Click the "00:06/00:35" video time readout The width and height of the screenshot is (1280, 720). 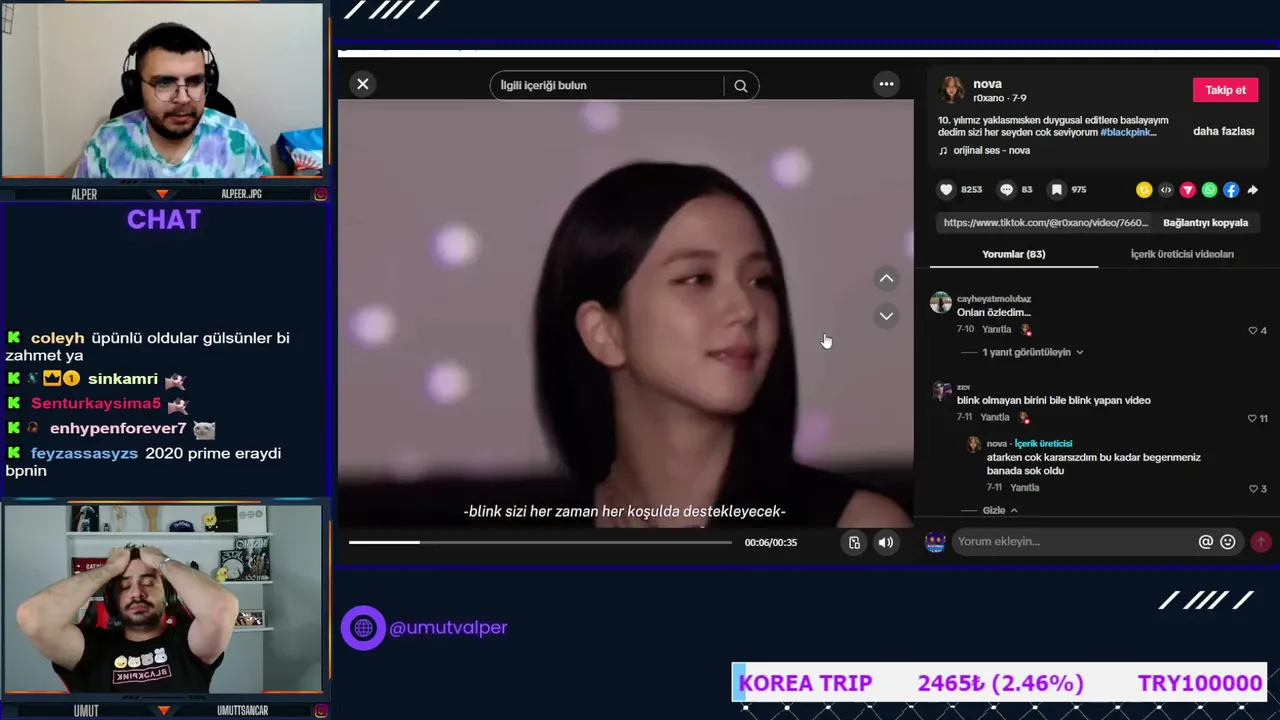[x=771, y=543]
